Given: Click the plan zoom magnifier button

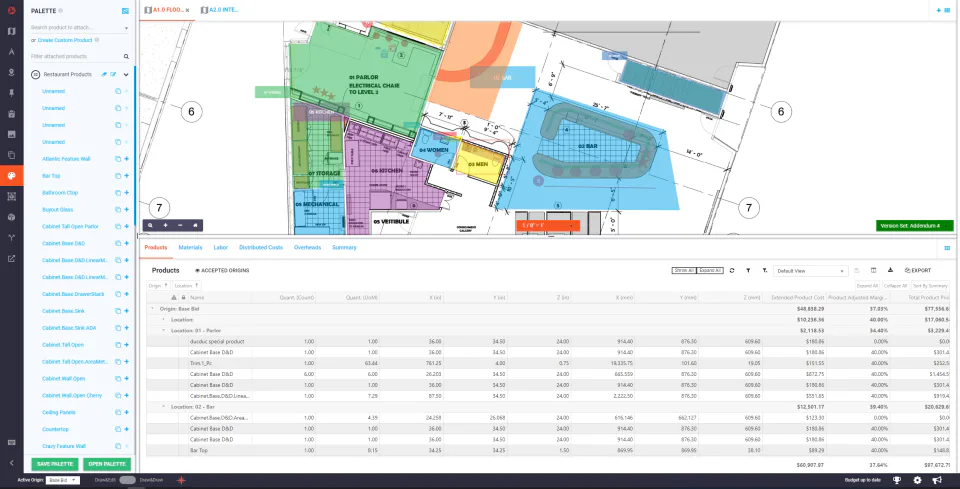Looking at the screenshot, I should (x=150, y=225).
